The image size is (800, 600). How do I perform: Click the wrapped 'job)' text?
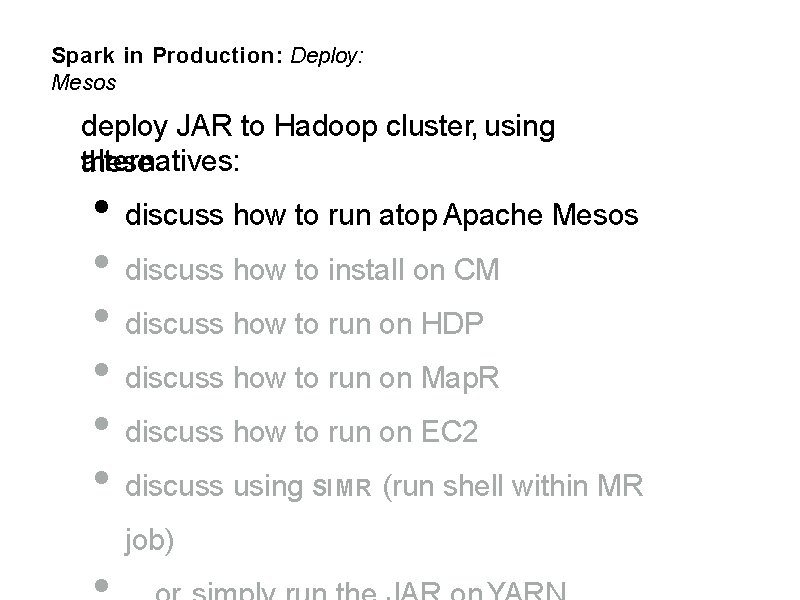pos(149,541)
